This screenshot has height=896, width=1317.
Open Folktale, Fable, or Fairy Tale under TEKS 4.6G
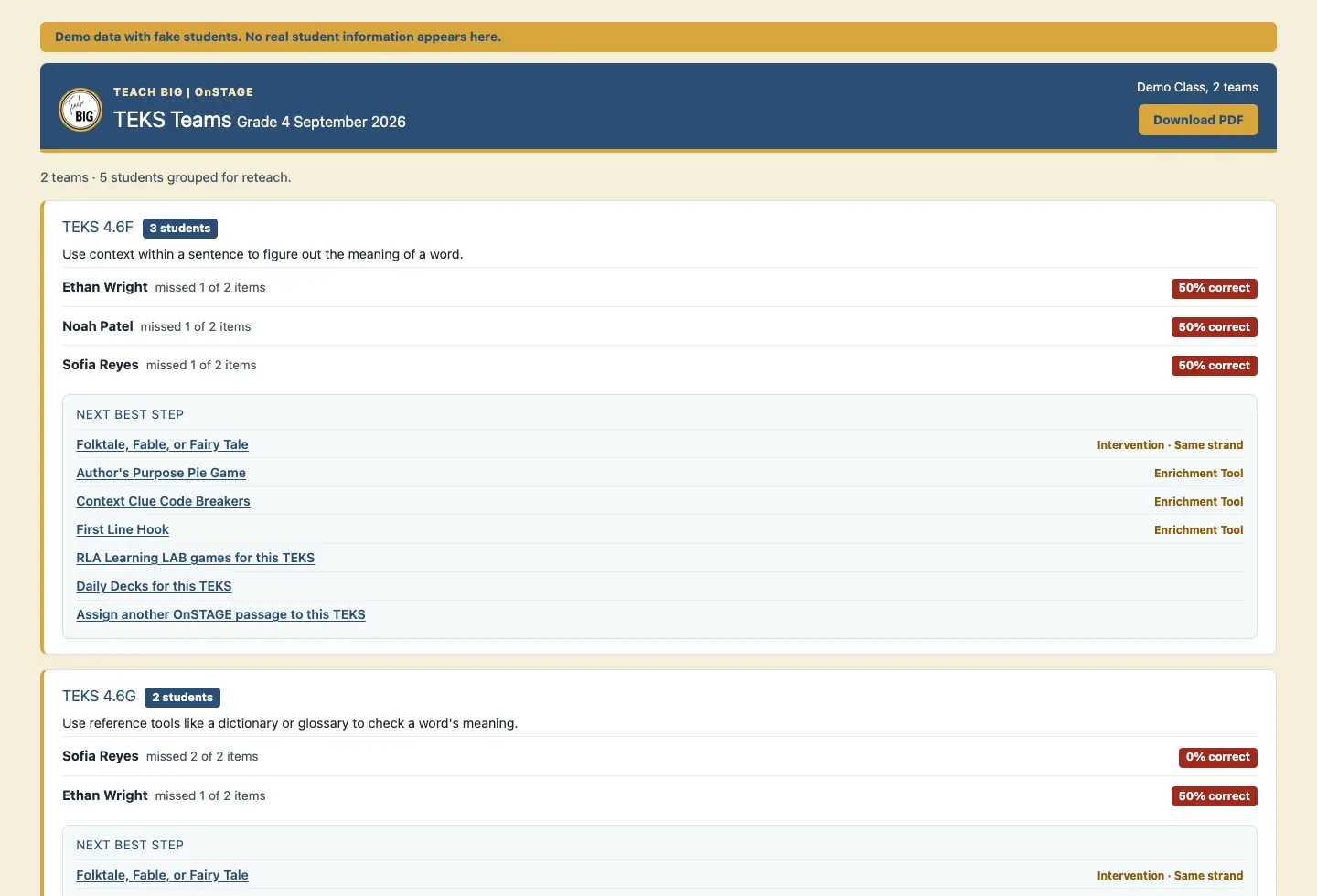162,875
